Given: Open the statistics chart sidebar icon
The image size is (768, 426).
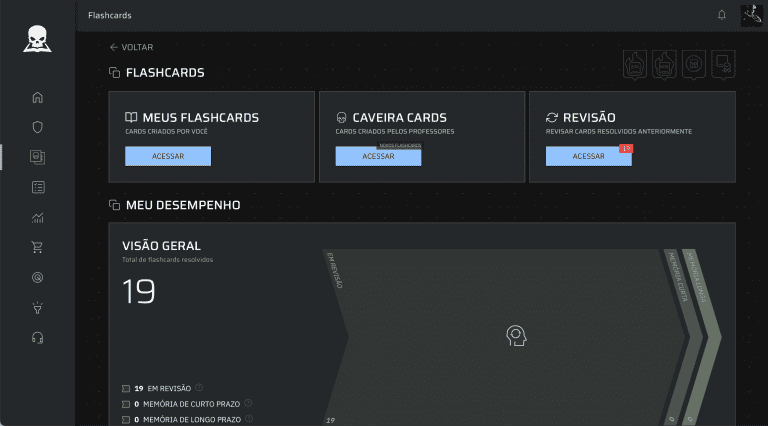Looking at the screenshot, I should 38,217.
